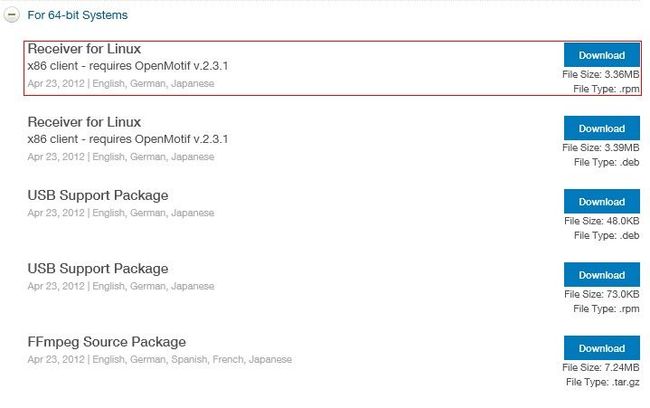Collapse the 64-bit Systems section minus icon

tap(12, 15)
